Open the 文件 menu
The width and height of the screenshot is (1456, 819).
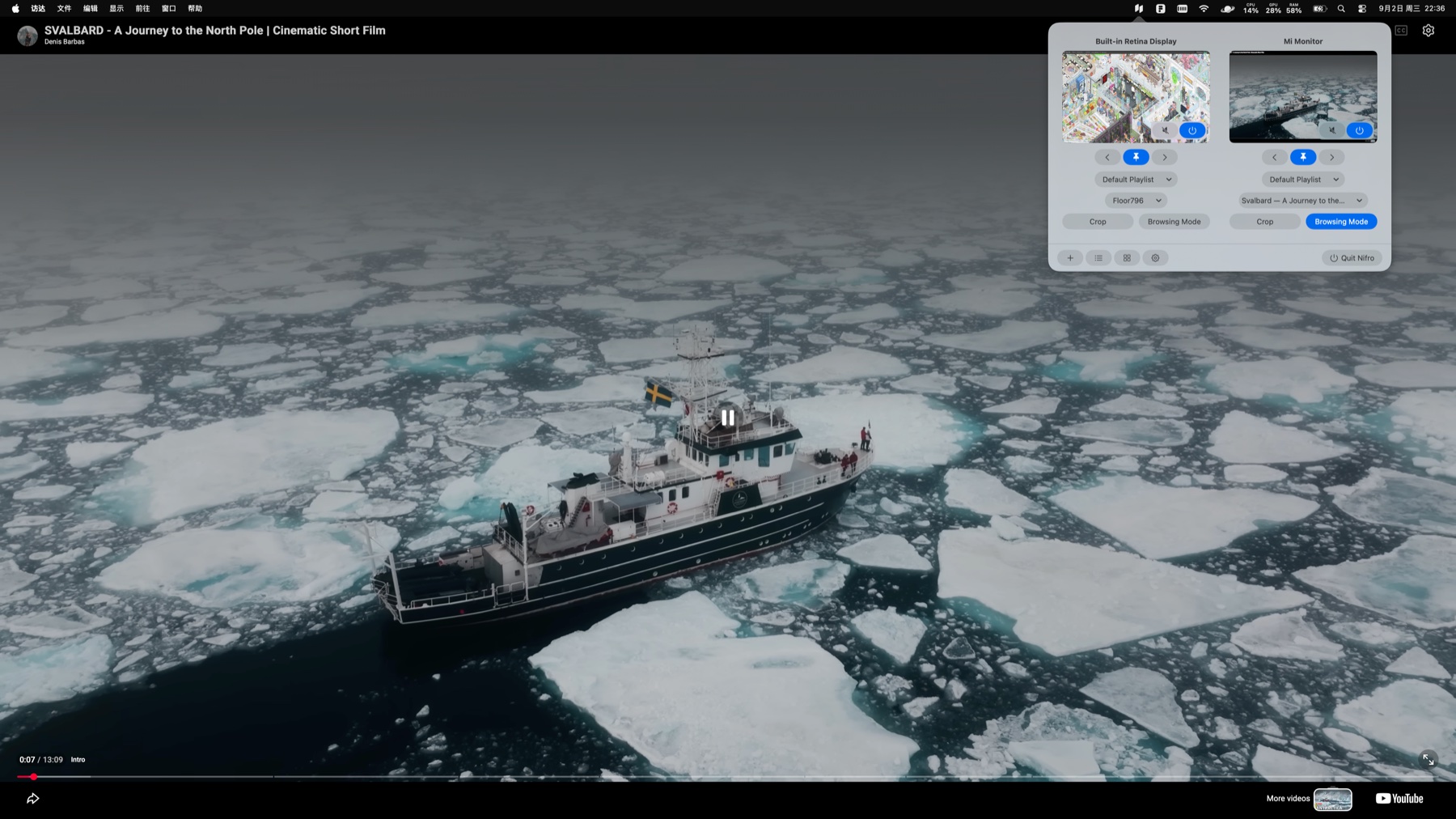pyautogui.click(x=64, y=9)
